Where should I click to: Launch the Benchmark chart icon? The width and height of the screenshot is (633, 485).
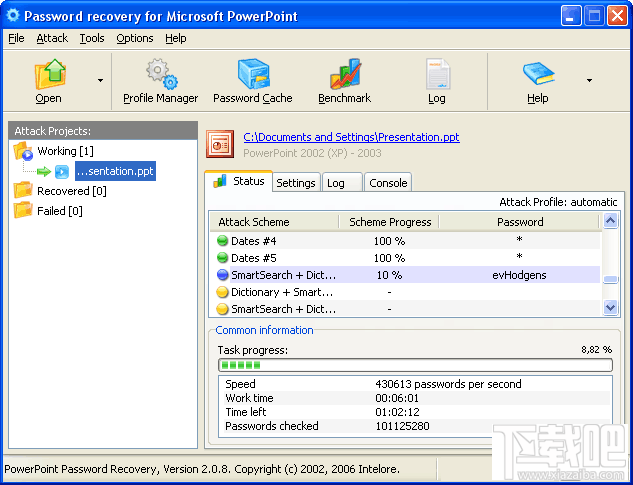(x=345, y=74)
